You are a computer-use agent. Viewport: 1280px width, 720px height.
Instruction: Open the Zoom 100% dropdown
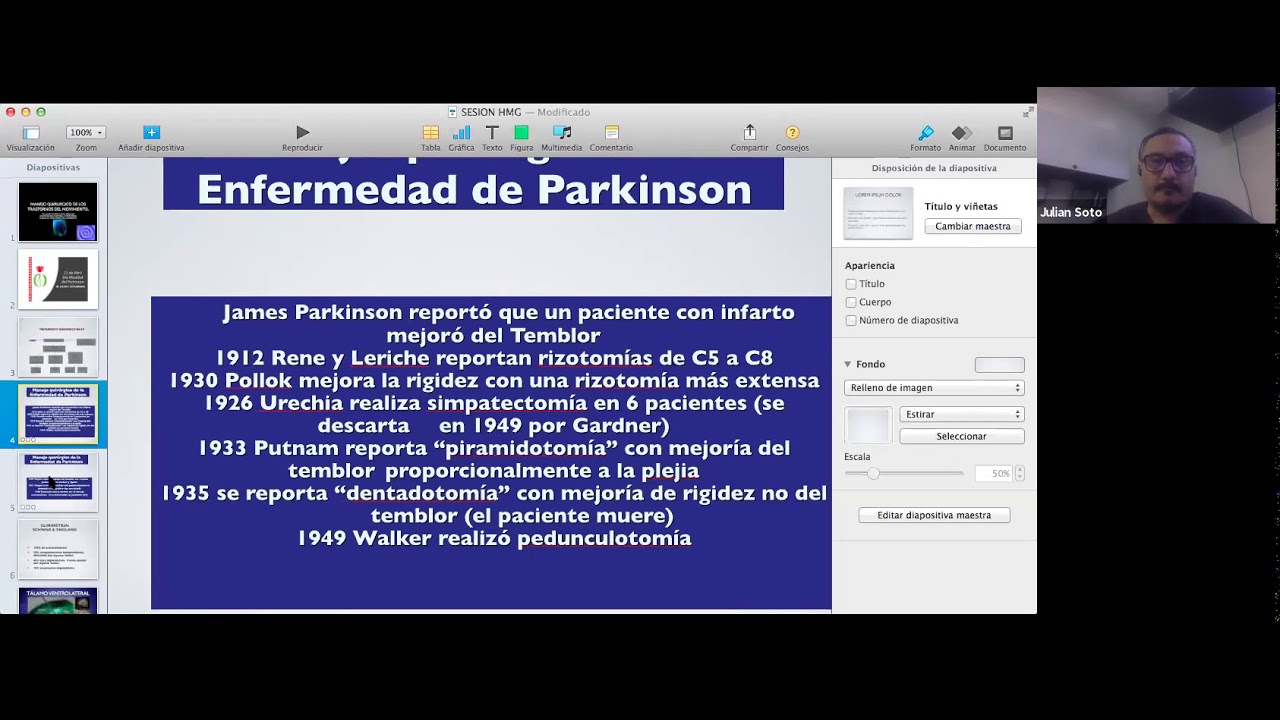click(x=85, y=132)
